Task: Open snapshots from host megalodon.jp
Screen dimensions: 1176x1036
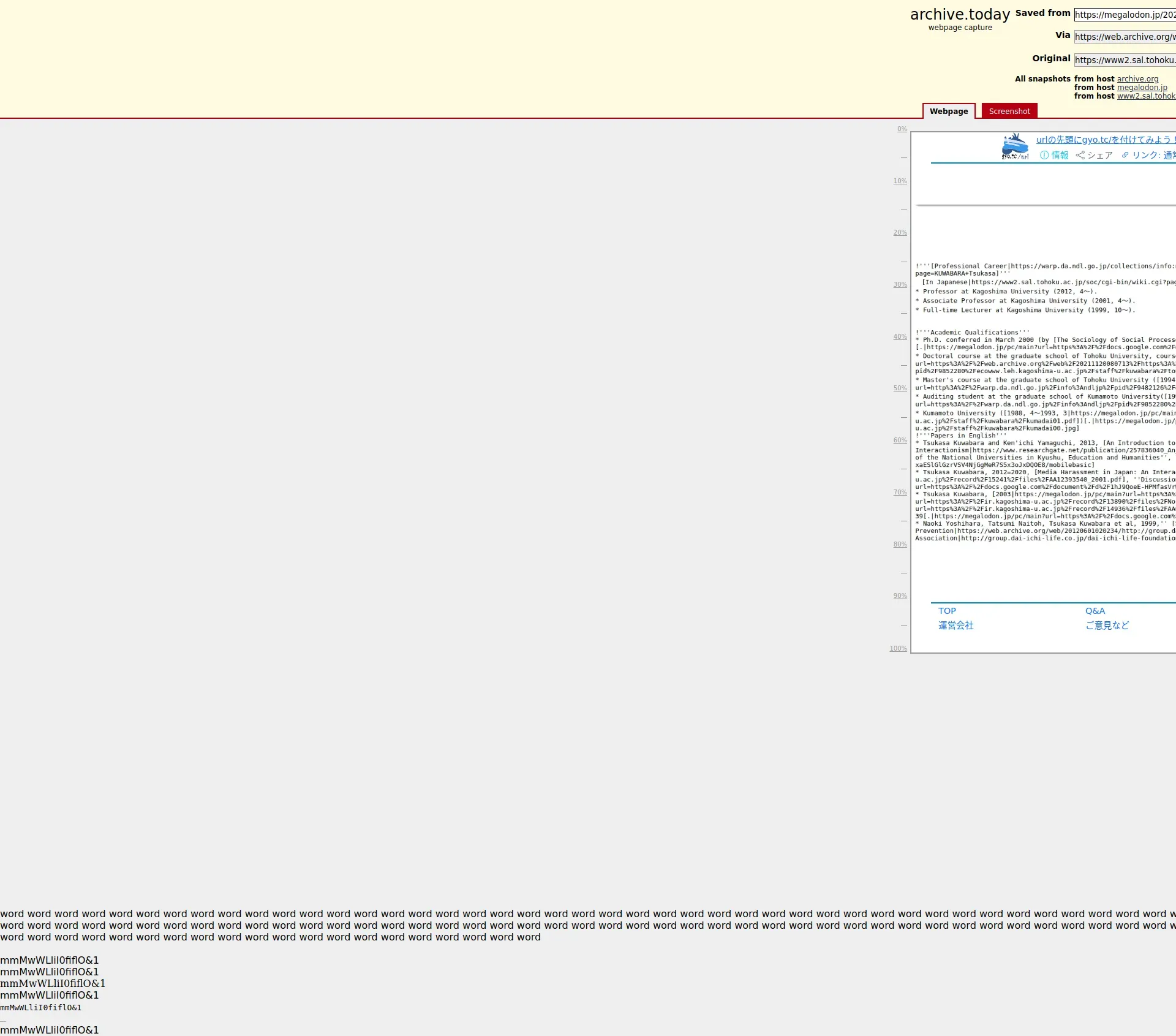Action: point(1142,88)
